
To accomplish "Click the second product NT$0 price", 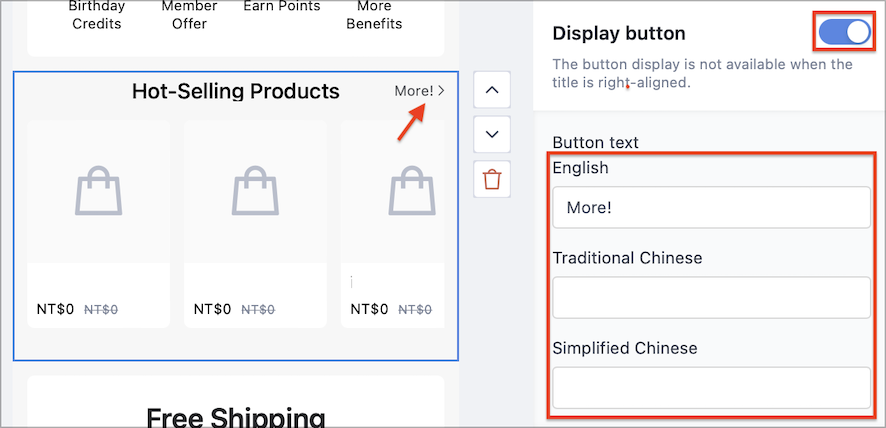I will coord(212,309).
